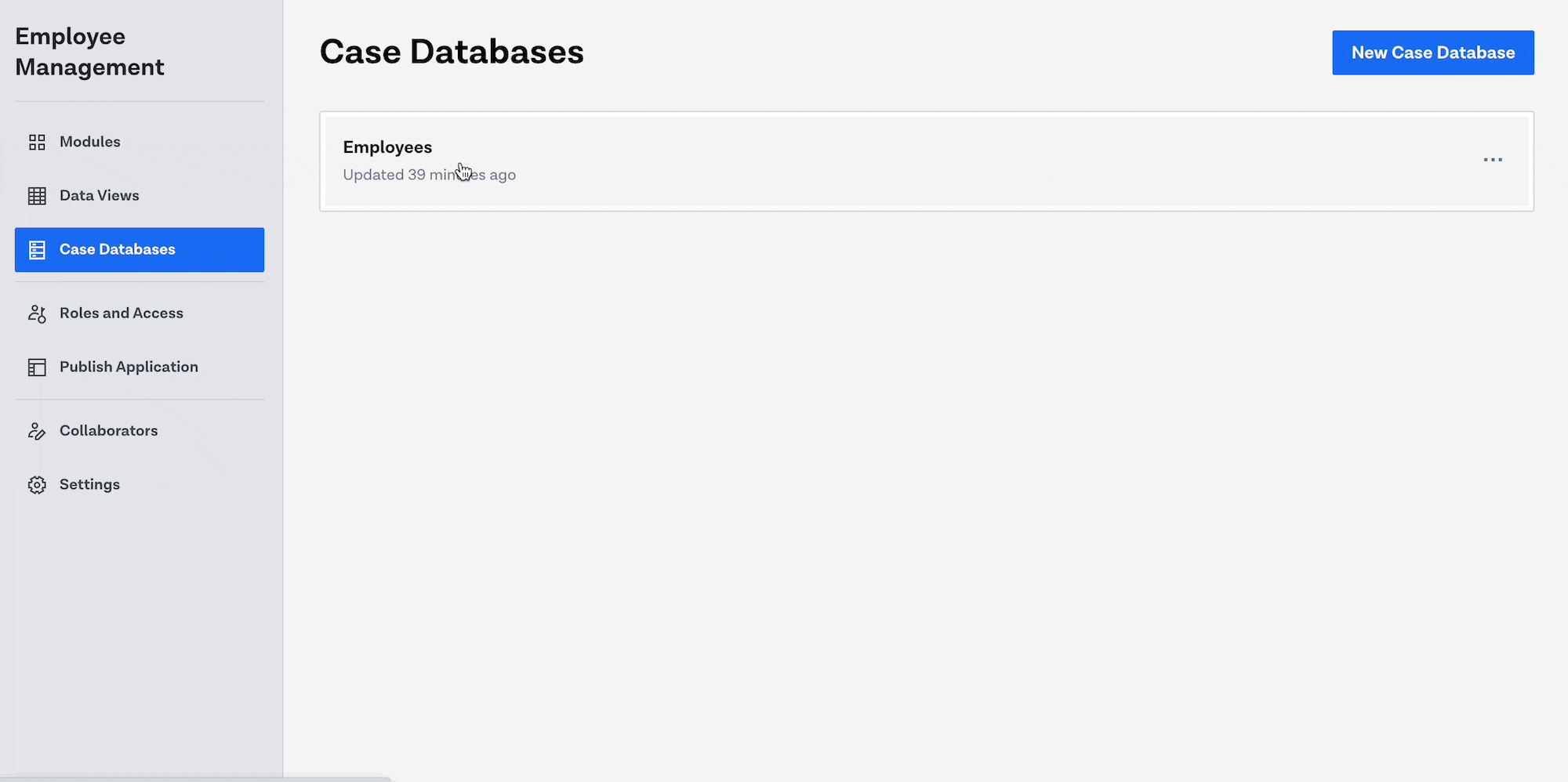Click the Settings gear icon
This screenshot has height=782, width=1568.
pyautogui.click(x=37, y=485)
